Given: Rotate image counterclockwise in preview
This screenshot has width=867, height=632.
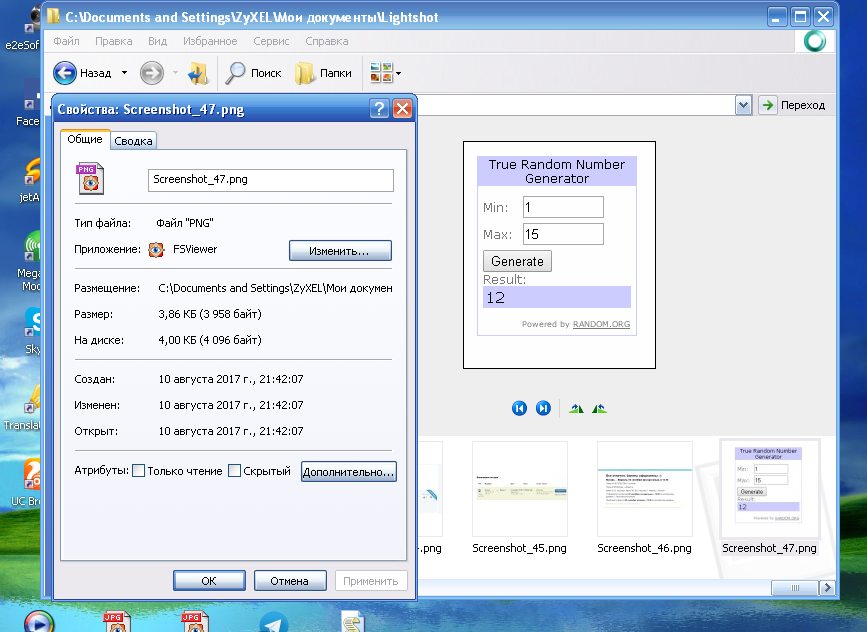Looking at the screenshot, I should 599,408.
